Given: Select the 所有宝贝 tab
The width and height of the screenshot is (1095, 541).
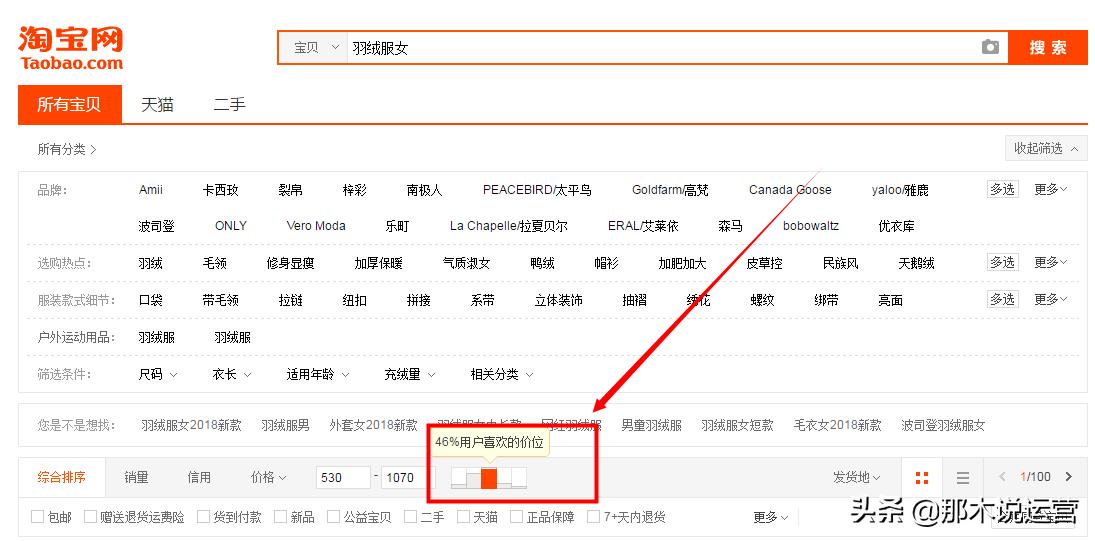Looking at the screenshot, I should (70, 105).
